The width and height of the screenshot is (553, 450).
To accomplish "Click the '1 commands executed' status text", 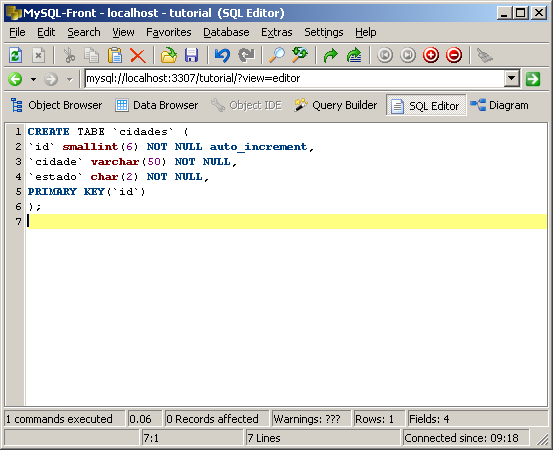I will coord(59,419).
